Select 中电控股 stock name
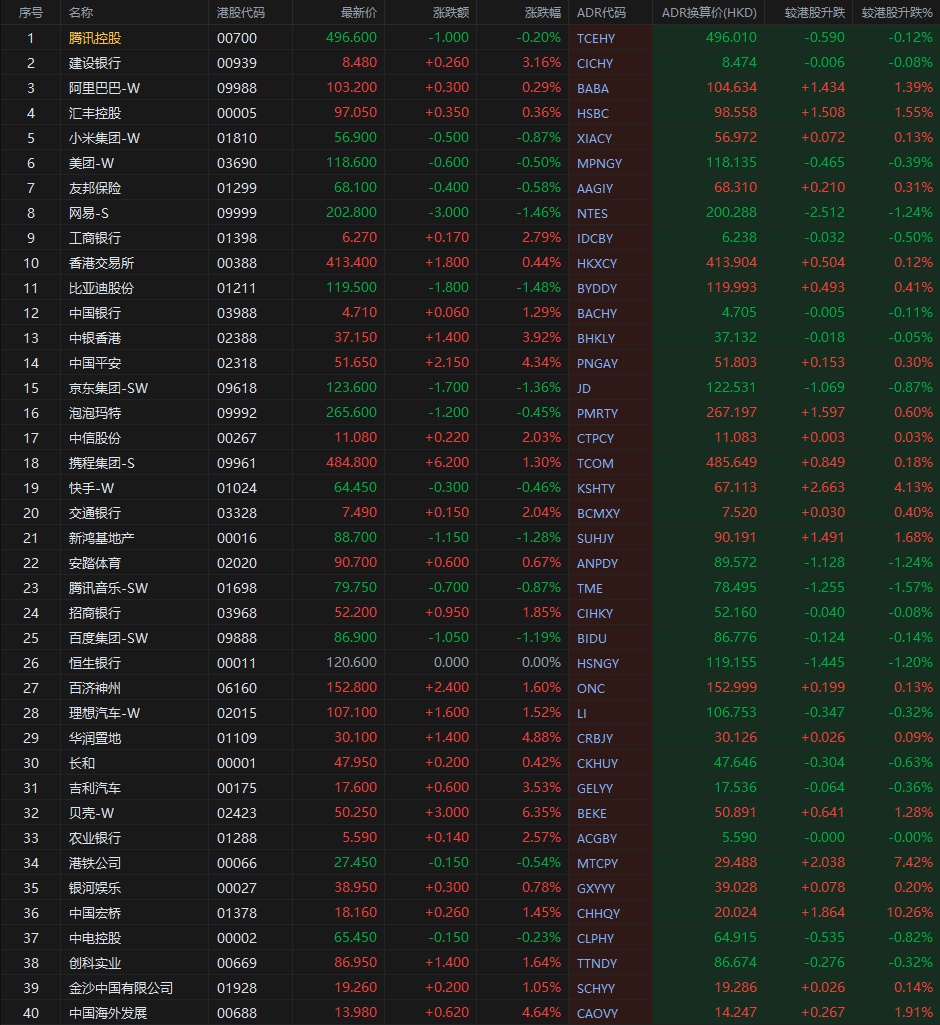Viewport: 940px width, 1025px height. point(95,938)
